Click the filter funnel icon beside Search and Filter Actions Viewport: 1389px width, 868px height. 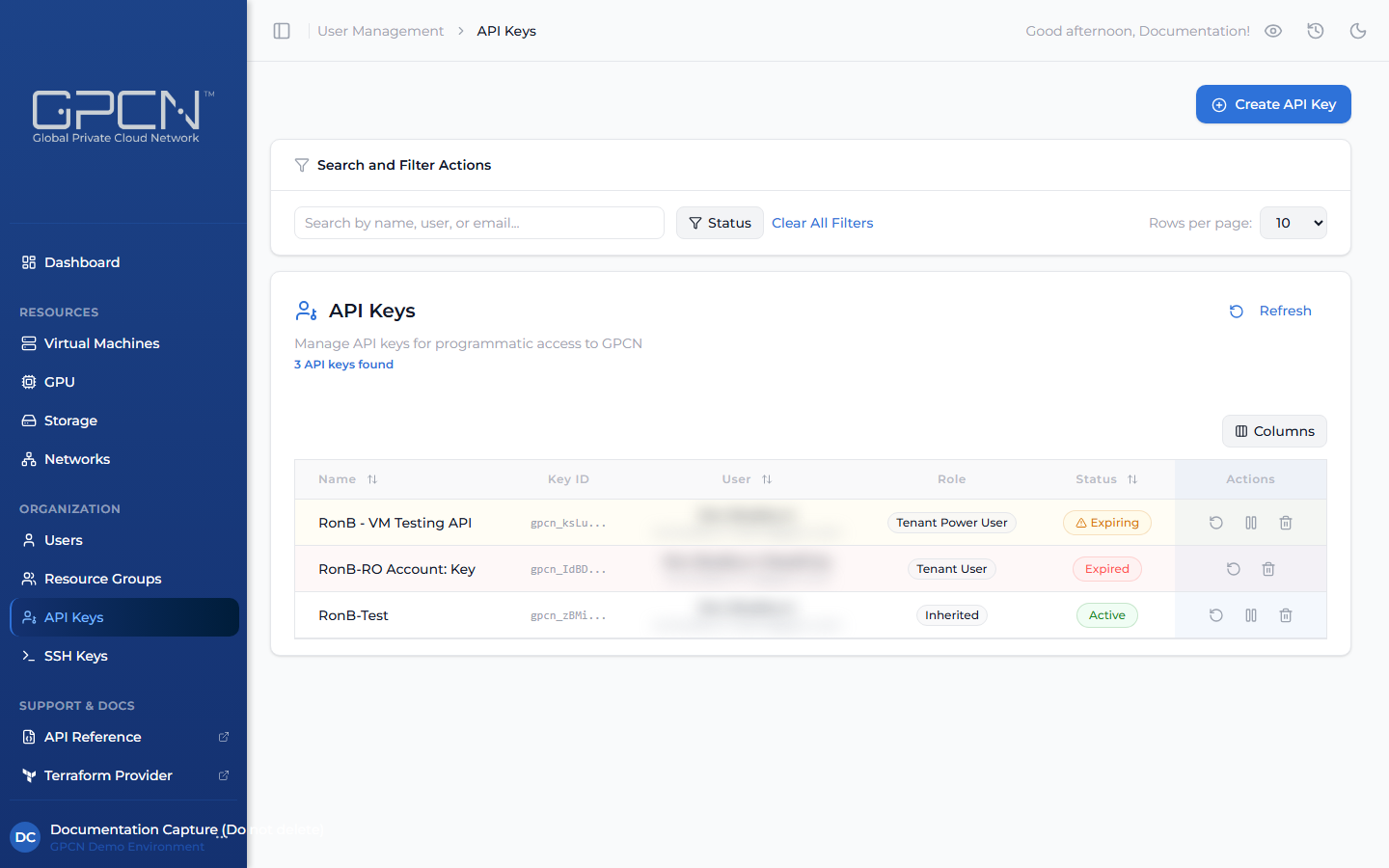tap(302, 165)
